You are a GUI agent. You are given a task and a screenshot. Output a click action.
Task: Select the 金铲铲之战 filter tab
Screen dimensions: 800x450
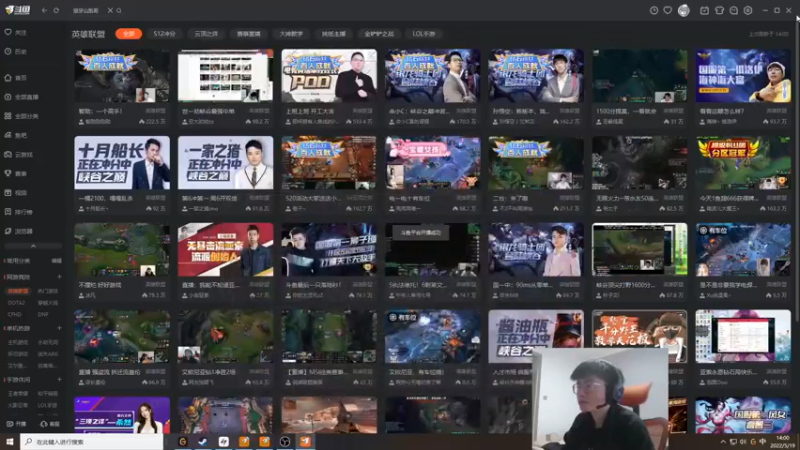click(x=379, y=34)
